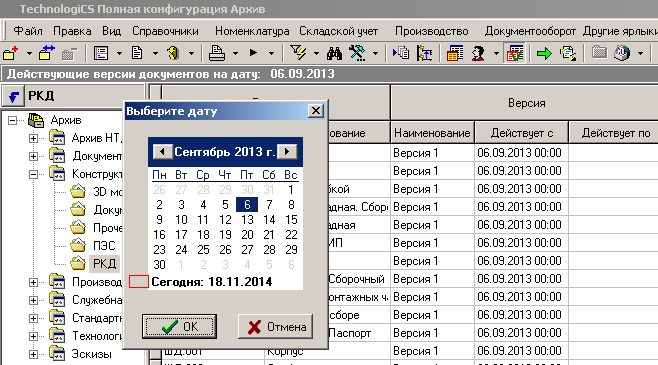Click the Отмена cancel button

coord(275,326)
